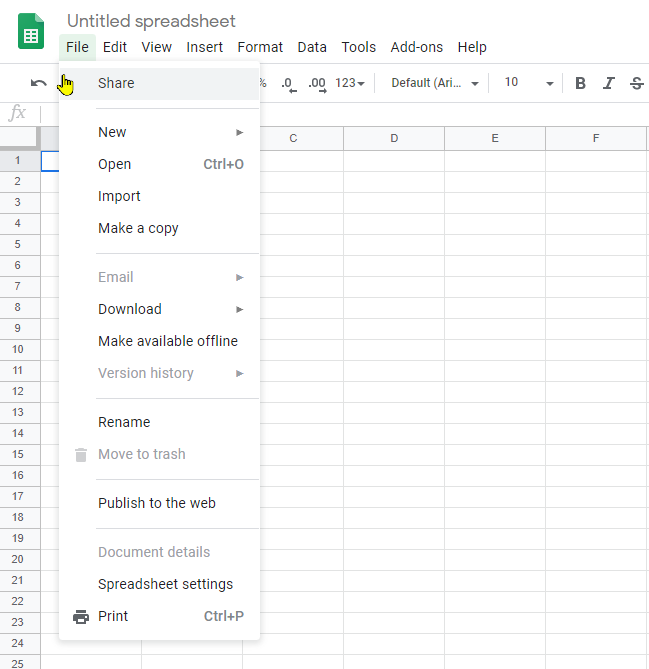
Task: Select row 24 header
Action: [x=20, y=643]
